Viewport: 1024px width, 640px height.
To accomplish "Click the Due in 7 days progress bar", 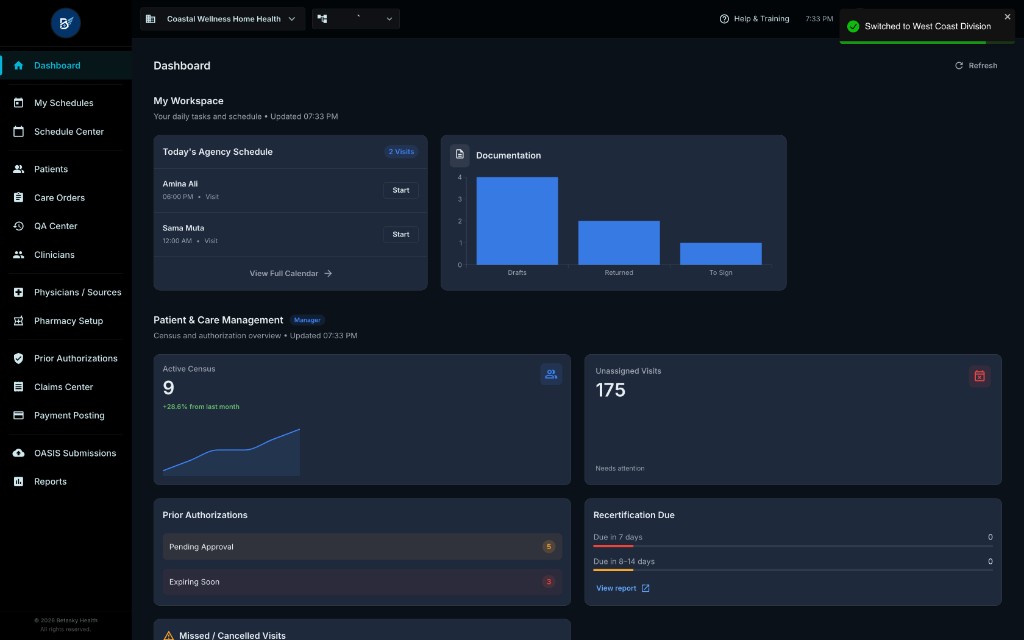I will (793, 545).
